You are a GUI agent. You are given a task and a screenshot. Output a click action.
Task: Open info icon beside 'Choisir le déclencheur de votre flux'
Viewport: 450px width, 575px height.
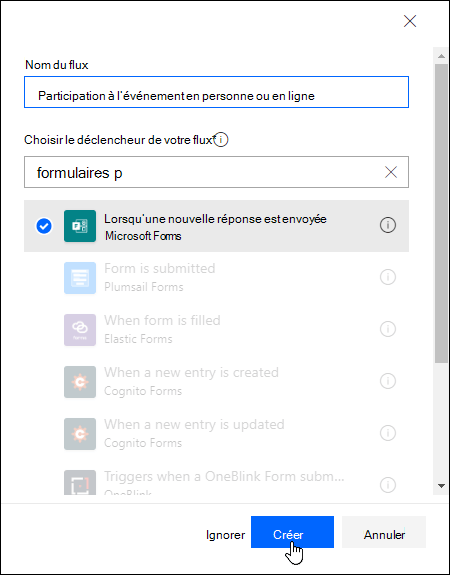click(x=221, y=140)
